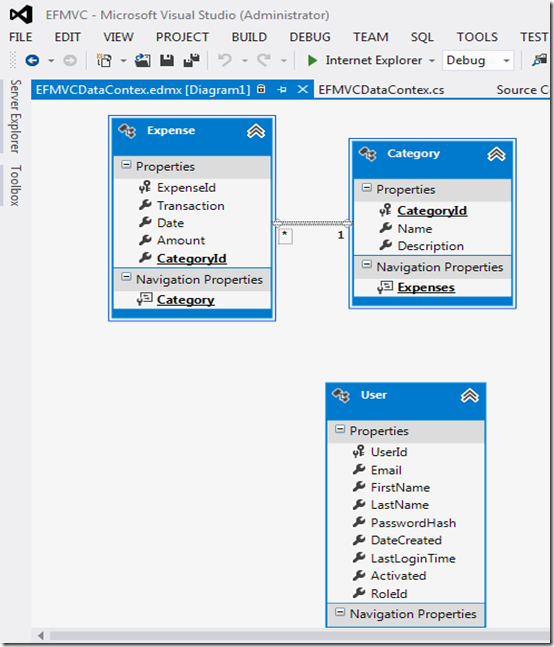Open the Internet Explorer browser dropdown arrow
This screenshot has height=647, width=554.
click(432, 61)
